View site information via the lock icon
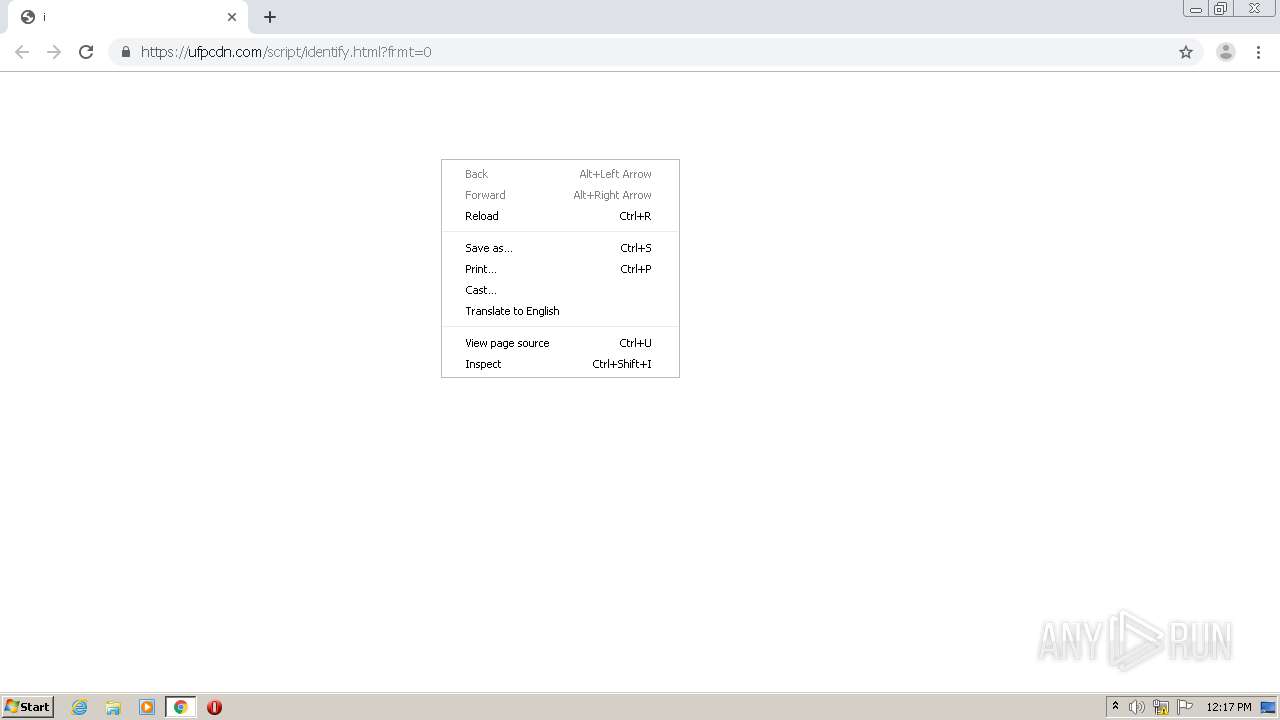Viewport: 1280px width, 720px height. click(x=125, y=52)
